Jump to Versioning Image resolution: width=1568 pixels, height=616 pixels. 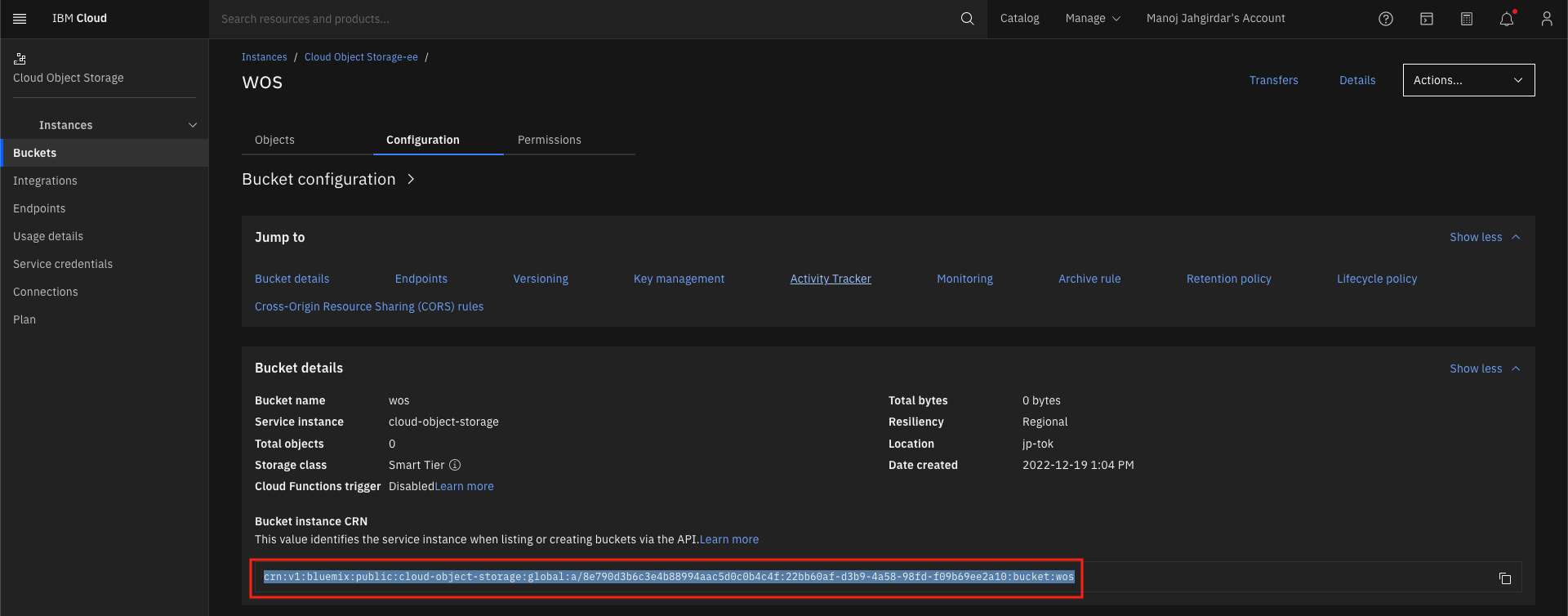click(541, 279)
